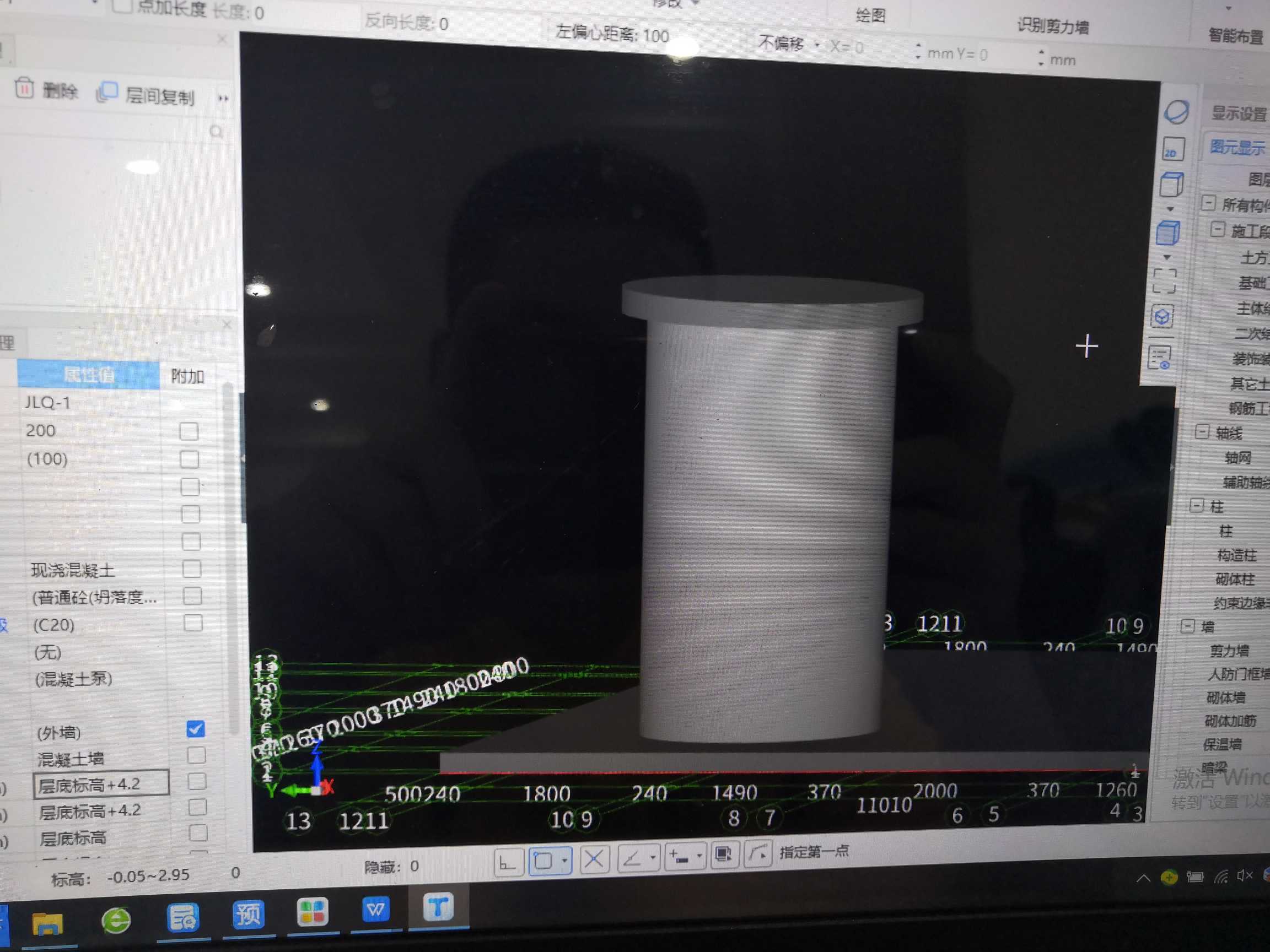Click the full-screen extents bracket icon
Viewport: 1270px width, 952px height.
tap(1164, 281)
